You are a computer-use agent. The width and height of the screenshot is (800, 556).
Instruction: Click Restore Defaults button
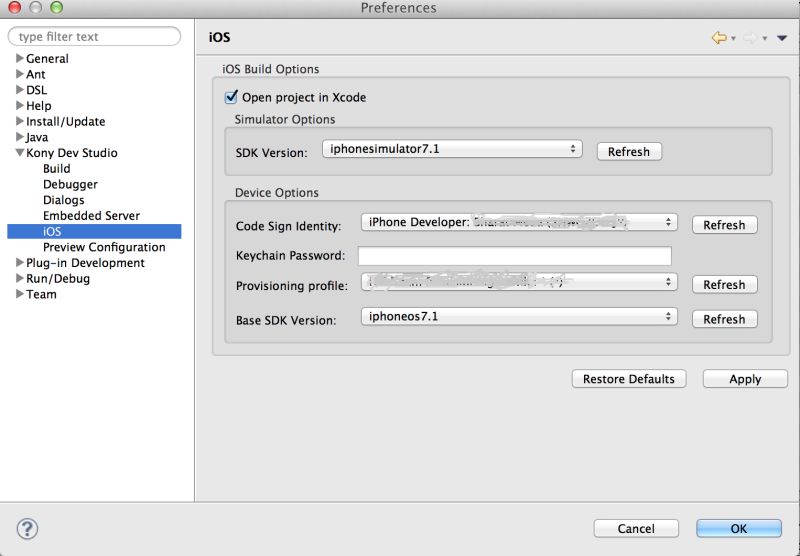pyautogui.click(x=629, y=379)
